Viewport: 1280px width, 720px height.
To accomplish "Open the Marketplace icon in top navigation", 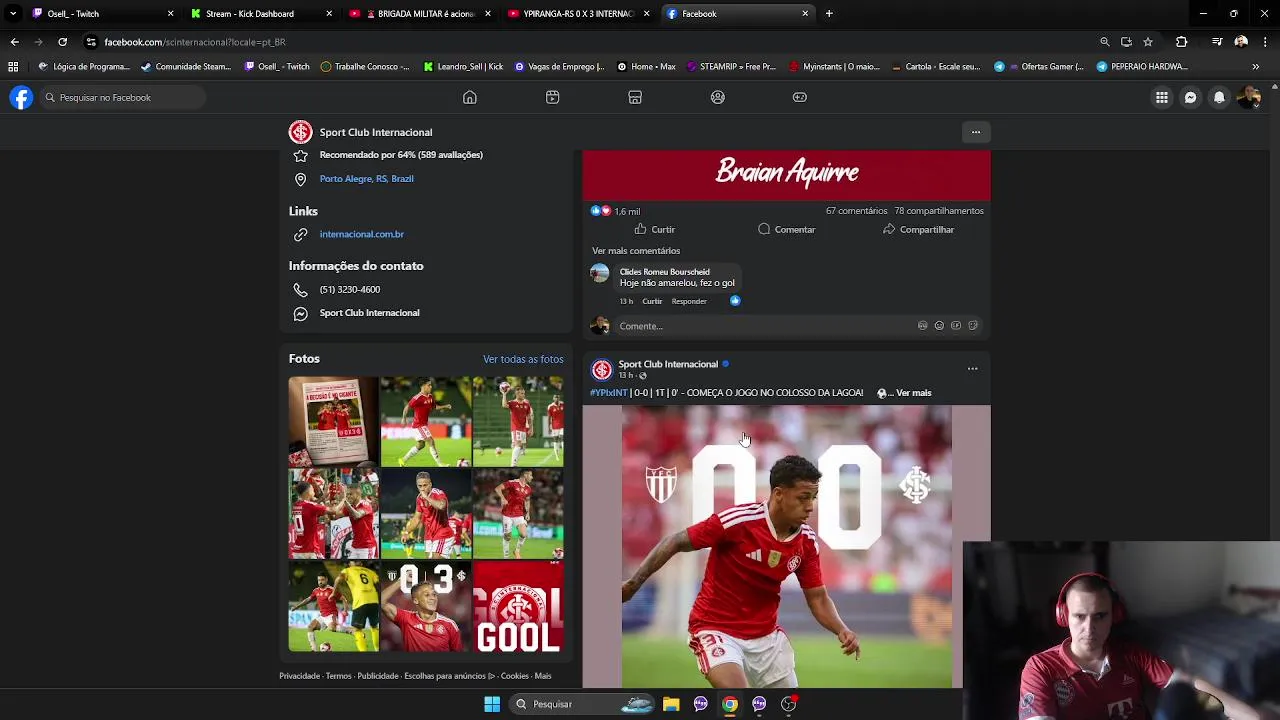I will pos(635,97).
